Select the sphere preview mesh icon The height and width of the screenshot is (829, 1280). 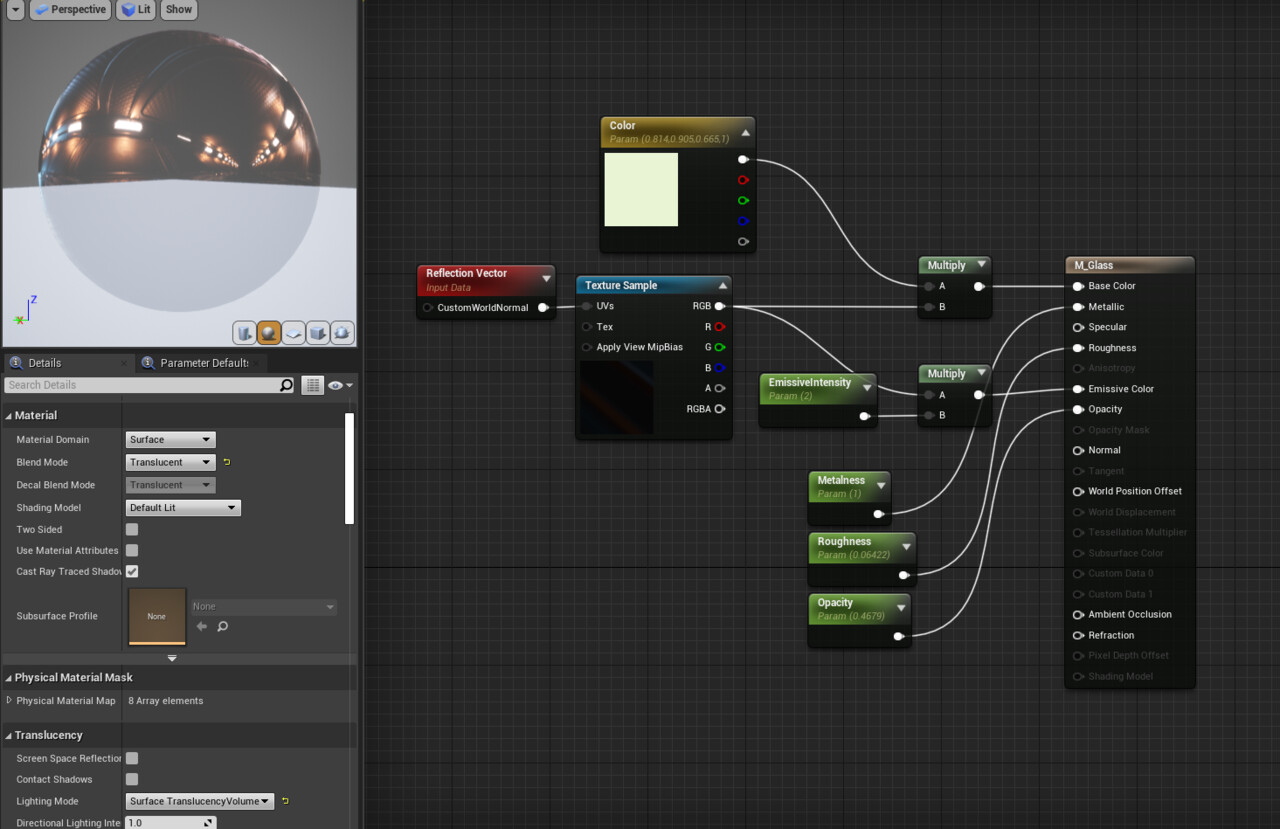pyautogui.click(x=268, y=333)
